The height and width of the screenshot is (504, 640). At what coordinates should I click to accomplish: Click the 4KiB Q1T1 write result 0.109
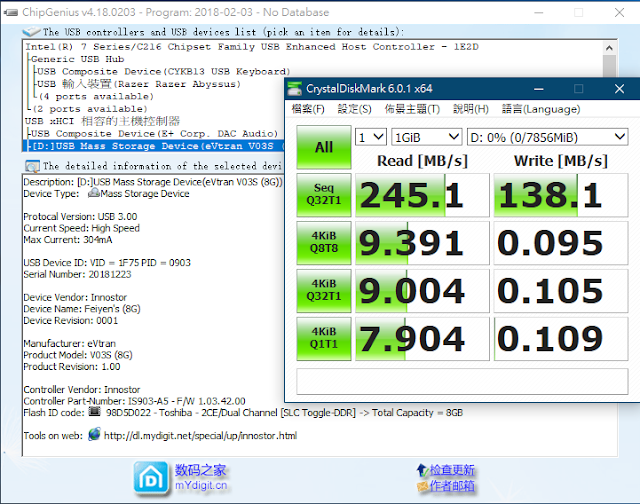click(560, 339)
